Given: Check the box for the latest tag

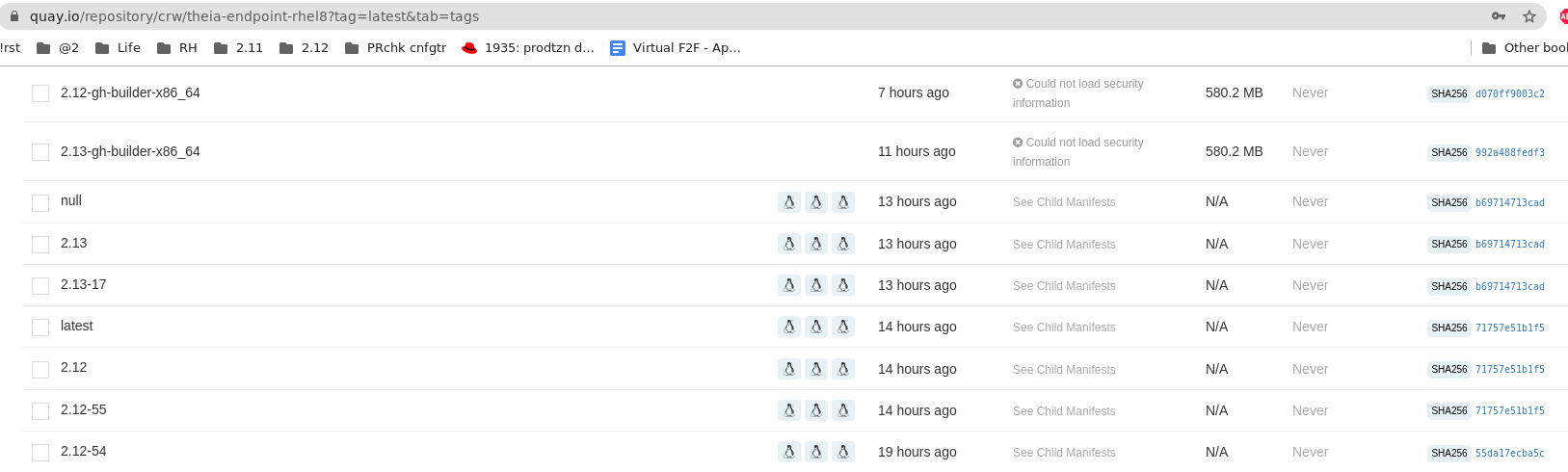Looking at the screenshot, I should (40, 328).
